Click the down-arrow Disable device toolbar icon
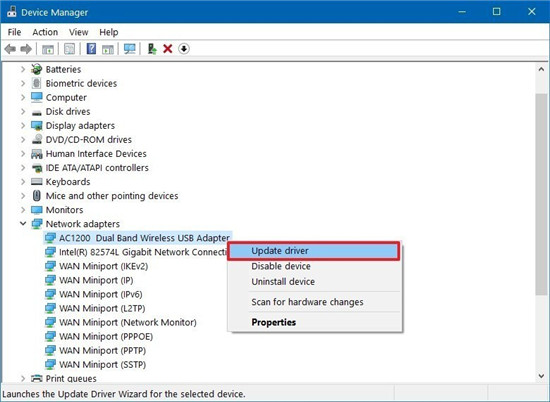 click(x=184, y=49)
